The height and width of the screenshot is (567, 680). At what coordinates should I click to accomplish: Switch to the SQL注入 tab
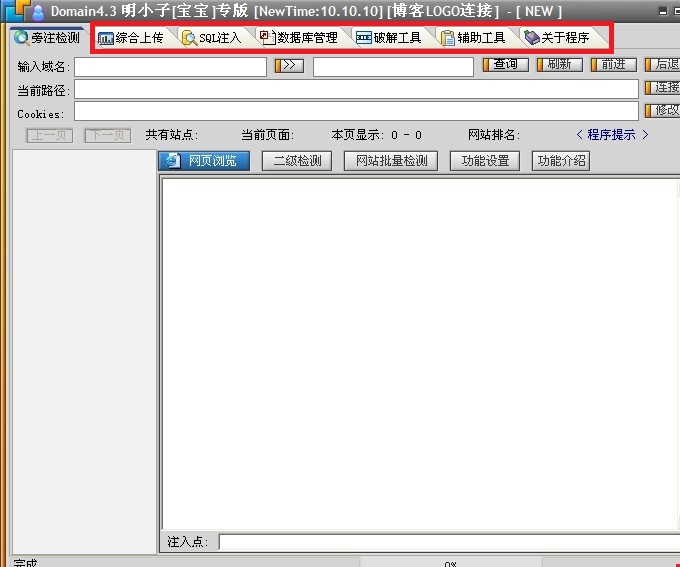(211, 38)
